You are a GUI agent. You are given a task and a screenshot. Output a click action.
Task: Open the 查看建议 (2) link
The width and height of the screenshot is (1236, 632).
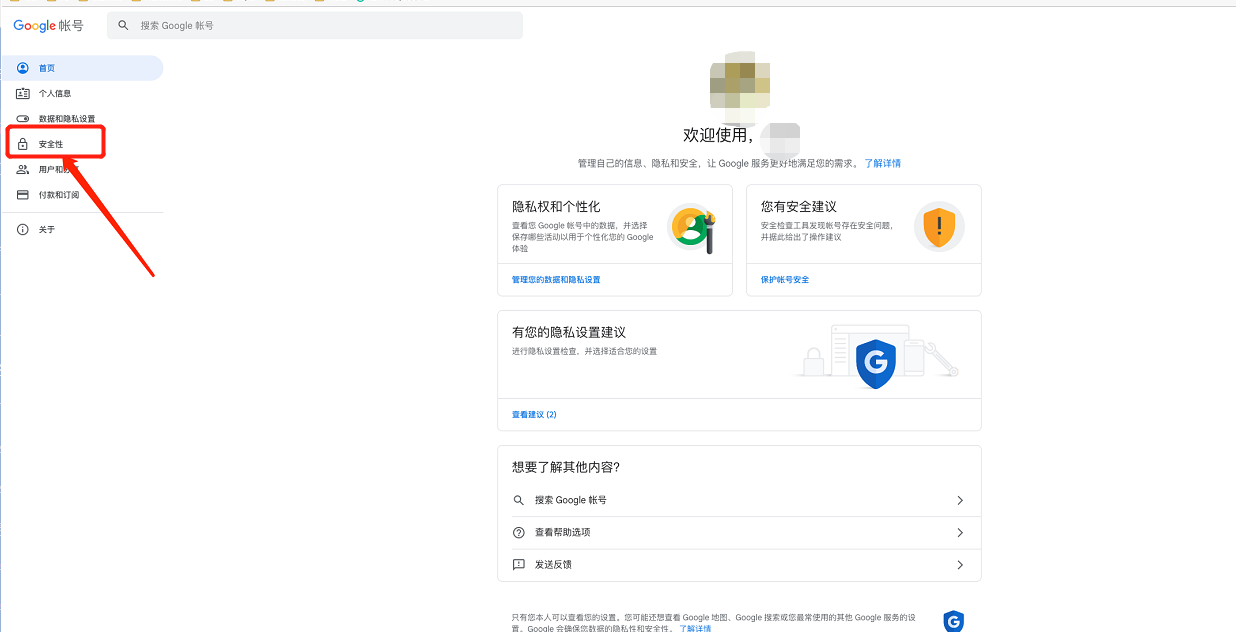(534, 414)
